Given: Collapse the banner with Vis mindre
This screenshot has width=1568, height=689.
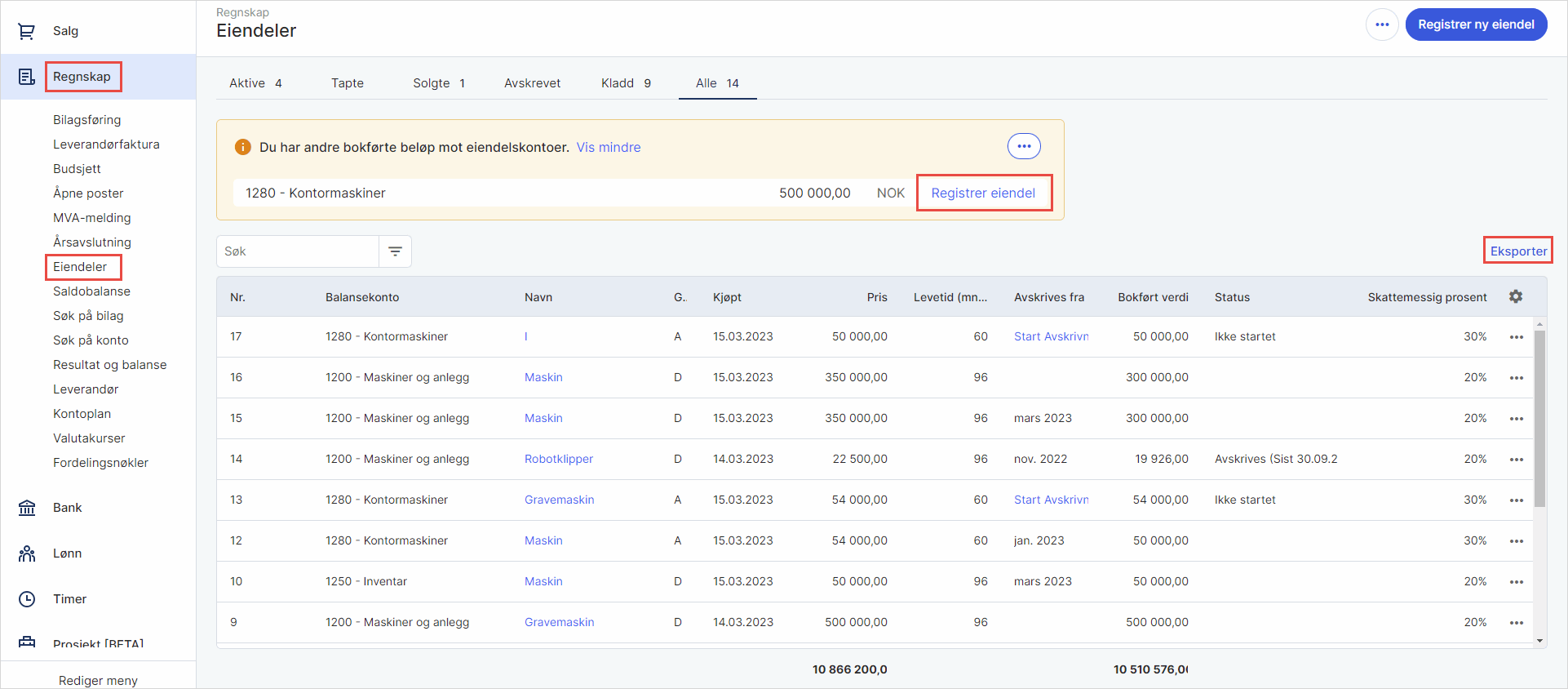Looking at the screenshot, I should pyautogui.click(x=608, y=148).
